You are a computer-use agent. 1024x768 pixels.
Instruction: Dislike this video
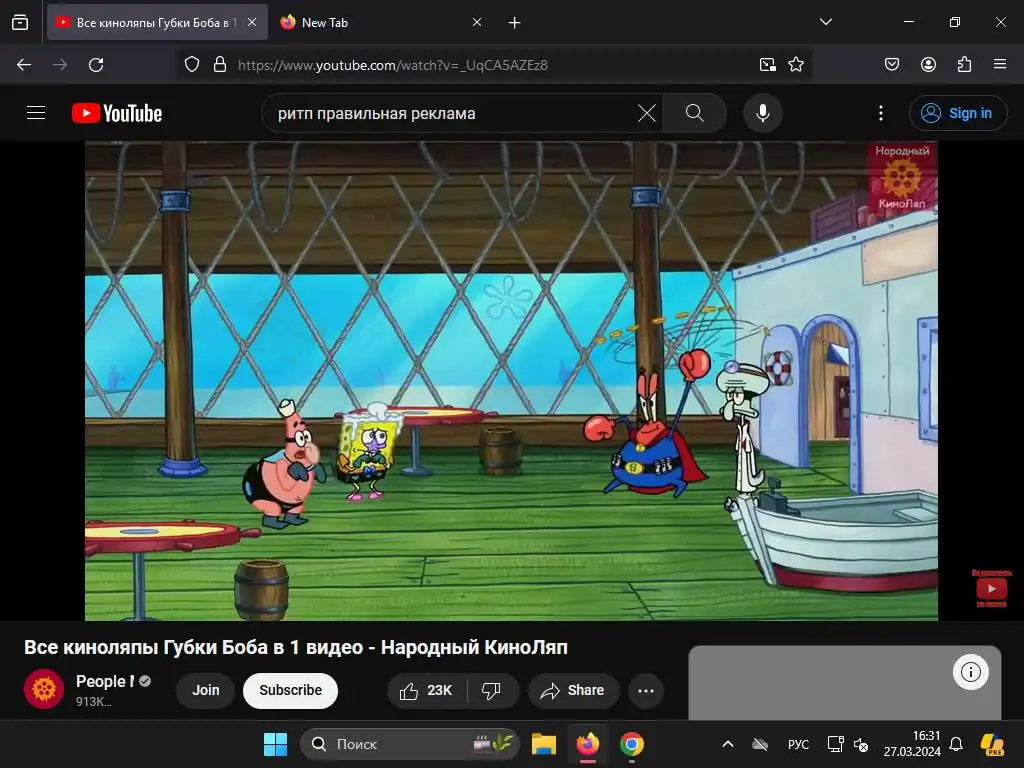[492, 690]
